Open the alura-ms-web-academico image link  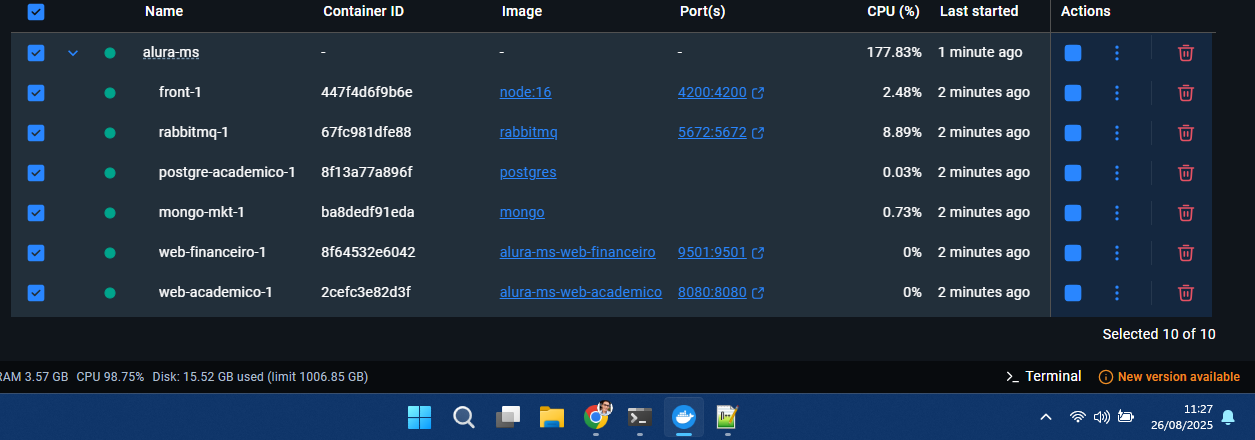581,293
